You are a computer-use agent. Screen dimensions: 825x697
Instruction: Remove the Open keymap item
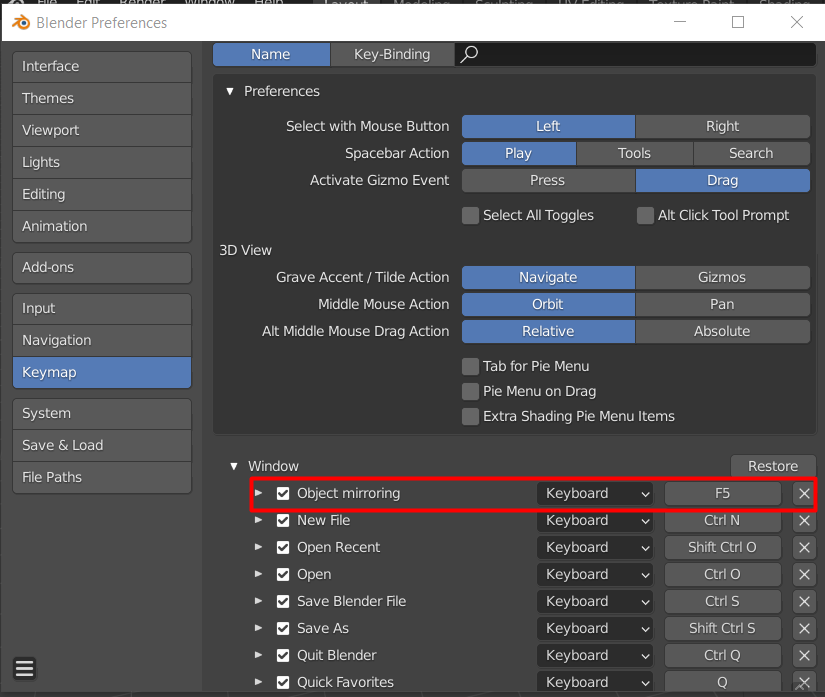tap(804, 574)
